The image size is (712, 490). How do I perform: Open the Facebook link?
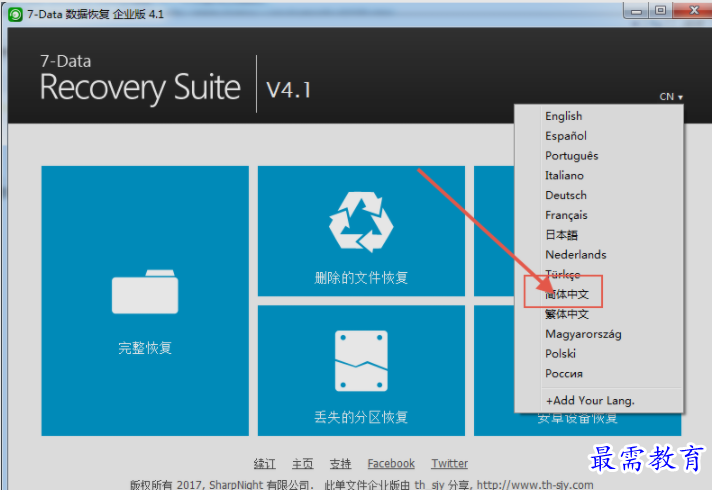point(391,464)
